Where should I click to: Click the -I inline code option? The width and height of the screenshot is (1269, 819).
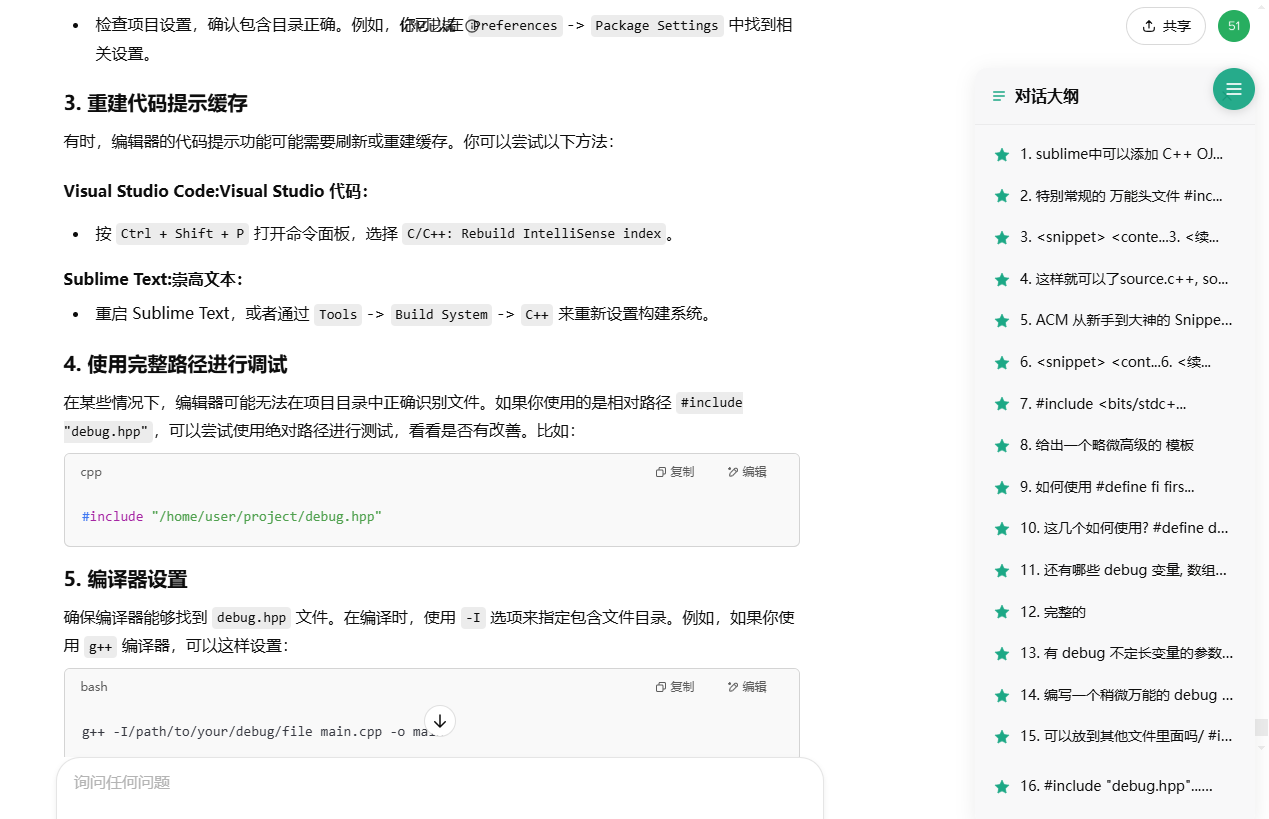pyautogui.click(x=473, y=618)
